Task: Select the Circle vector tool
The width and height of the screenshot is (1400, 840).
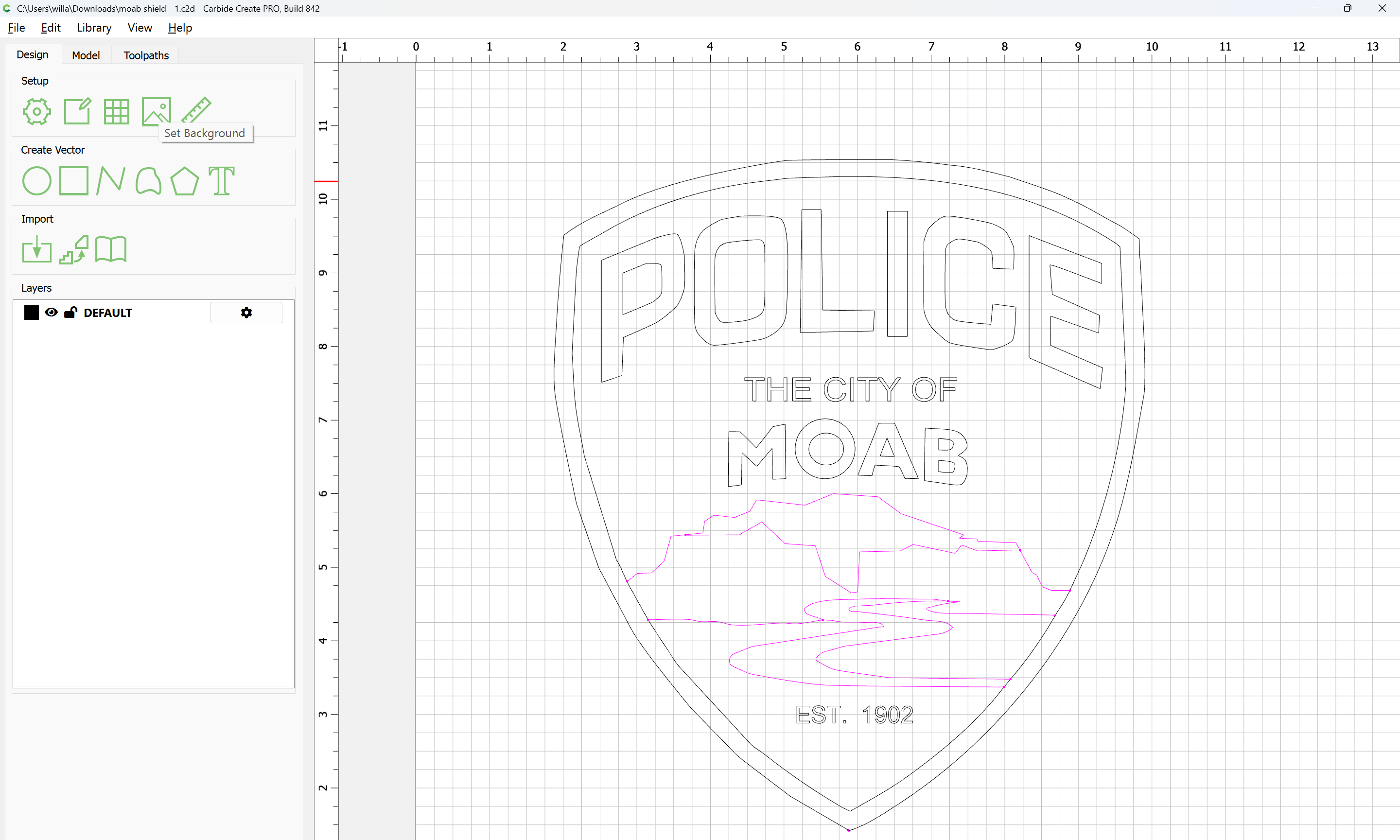Action: (37, 181)
